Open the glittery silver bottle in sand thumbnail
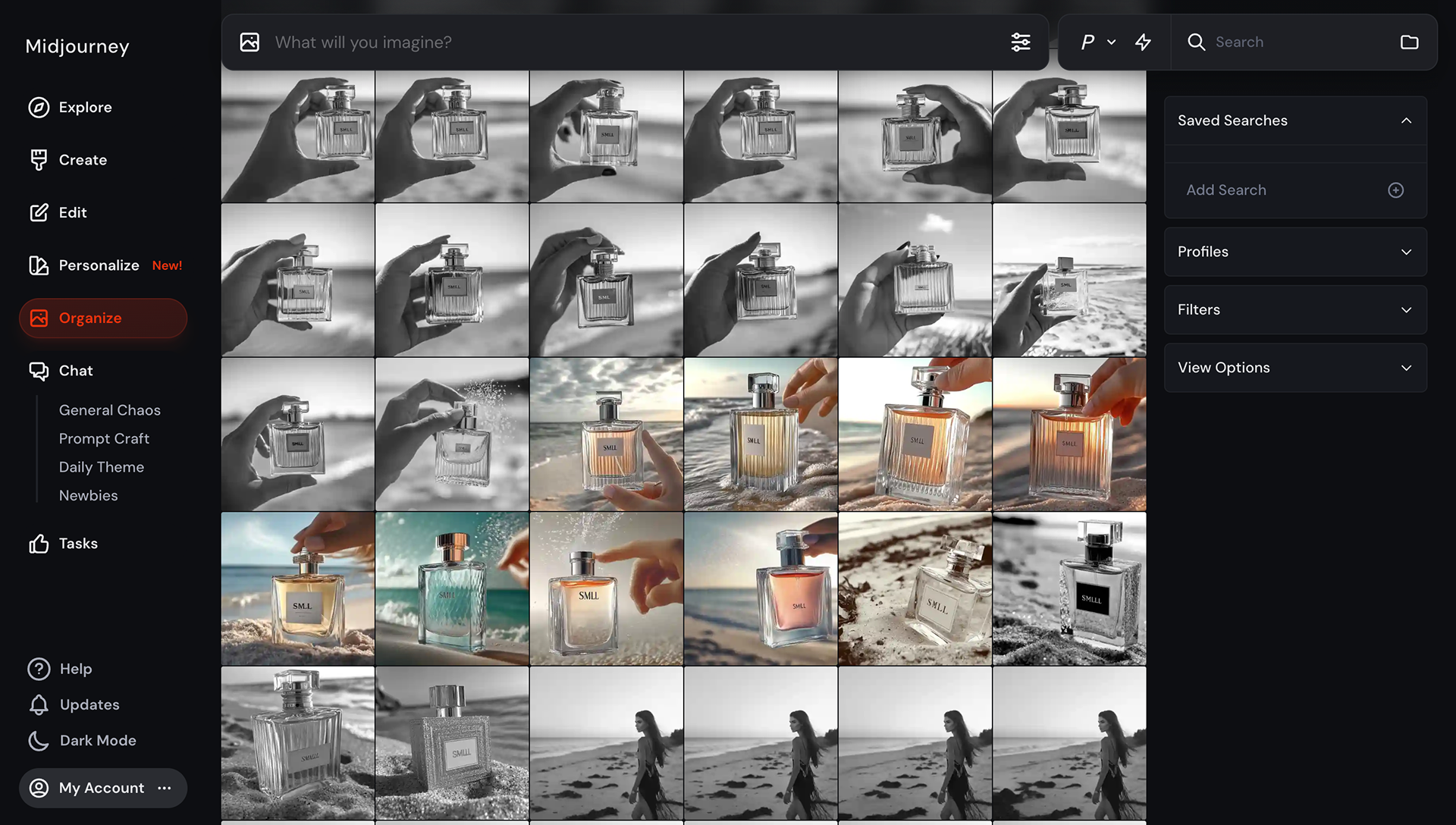This screenshot has height=825, width=1456. tap(452, 743)
